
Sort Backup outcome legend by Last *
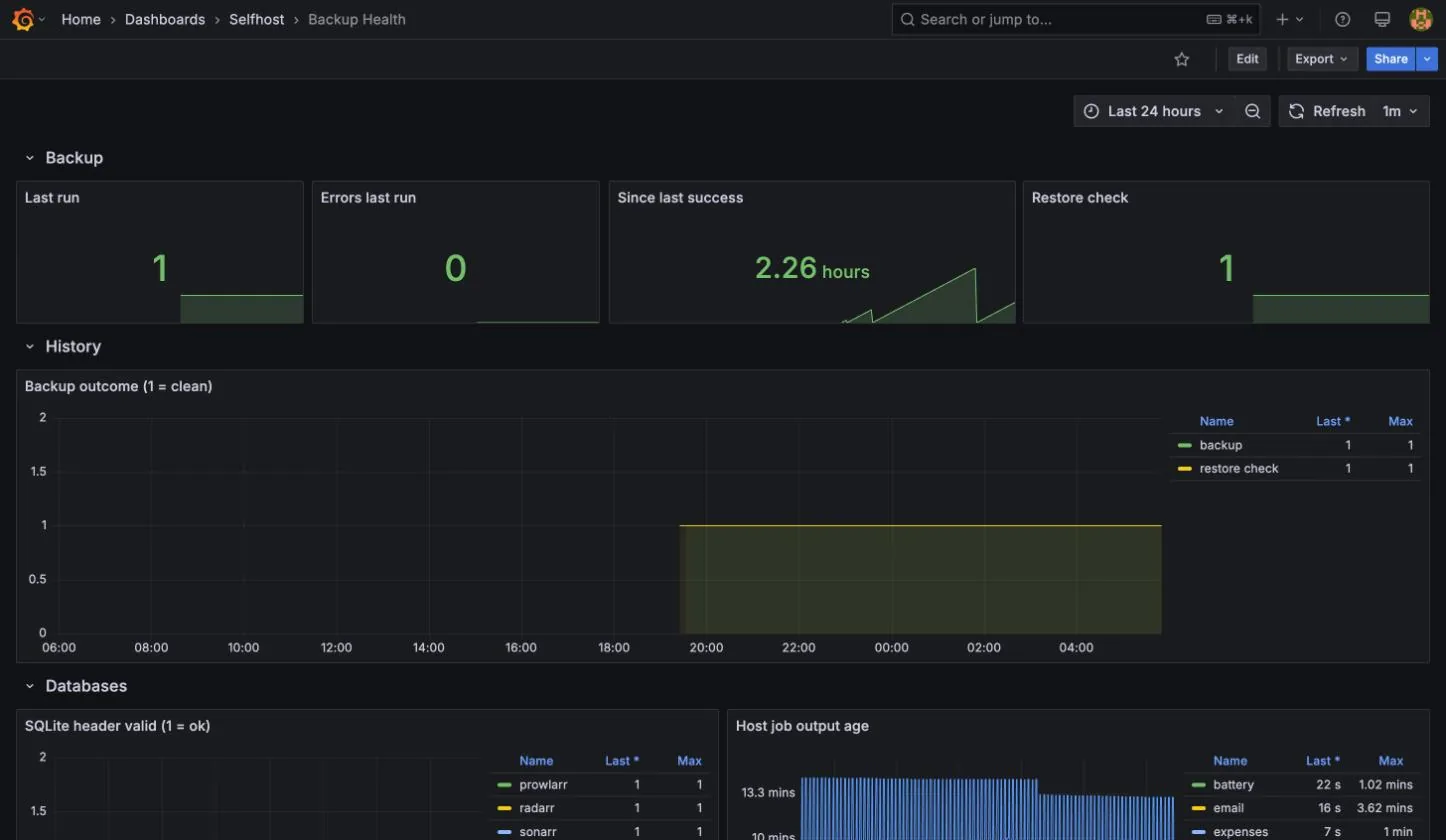(x=1333, y=421)
